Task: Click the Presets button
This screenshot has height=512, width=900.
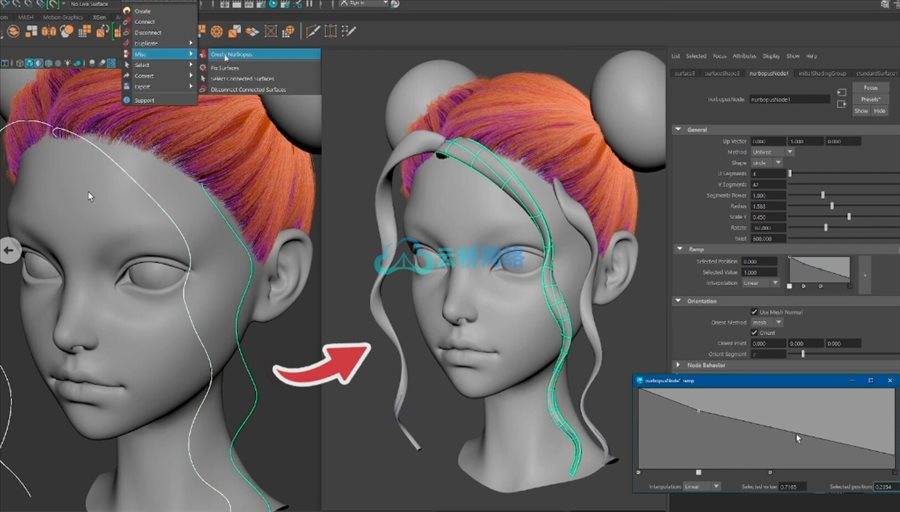Action: click(870, 100)
